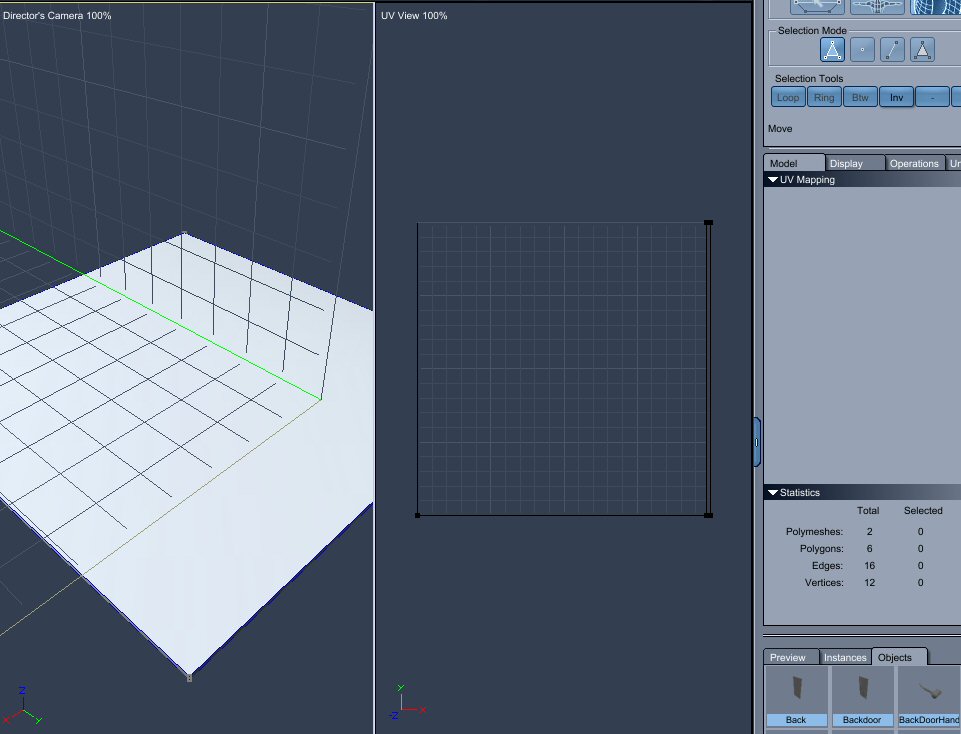Click the axis gizmo in UV View

coord(404,704)
